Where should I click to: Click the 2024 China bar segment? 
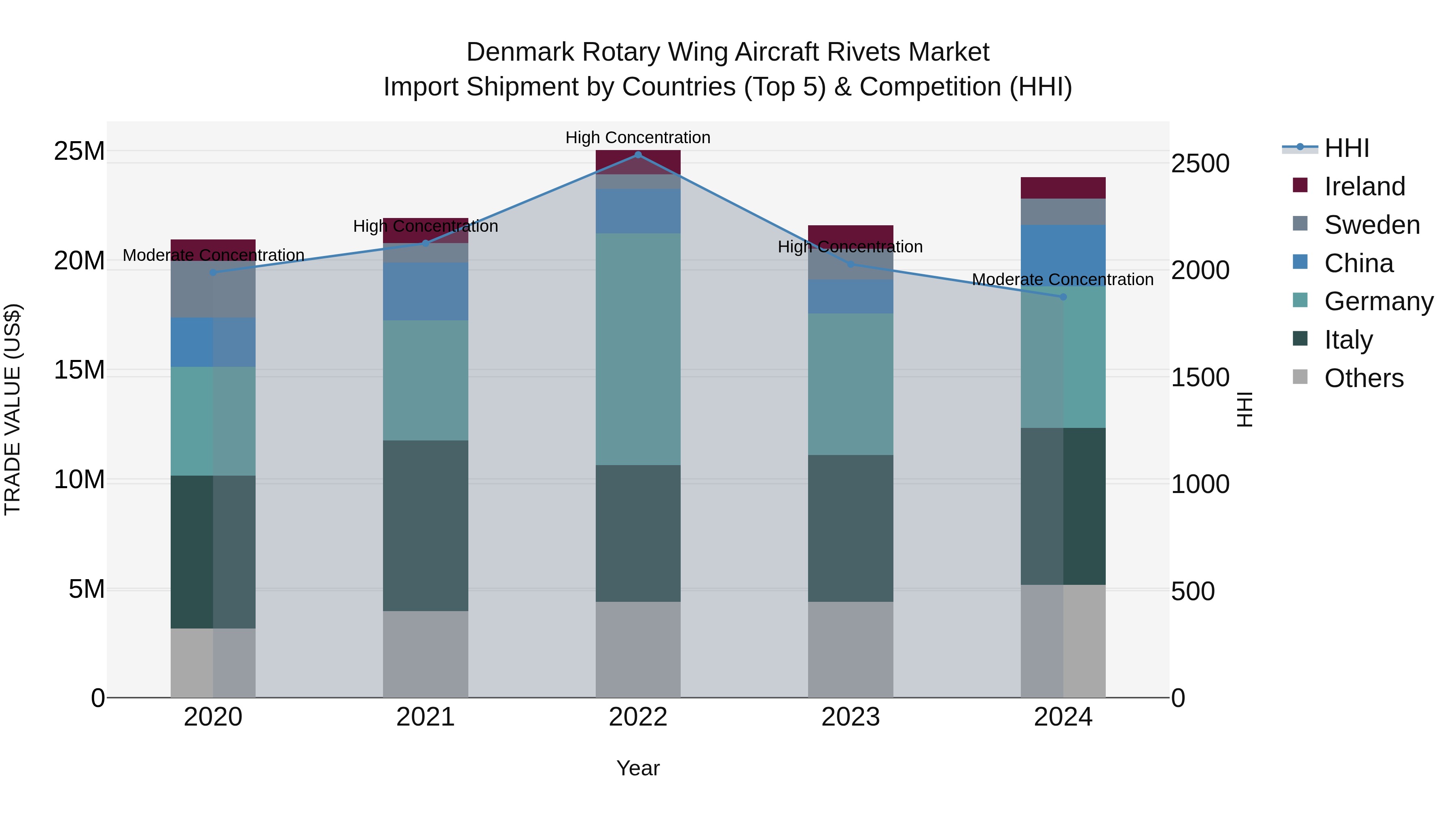click(x=1063, y=256)
